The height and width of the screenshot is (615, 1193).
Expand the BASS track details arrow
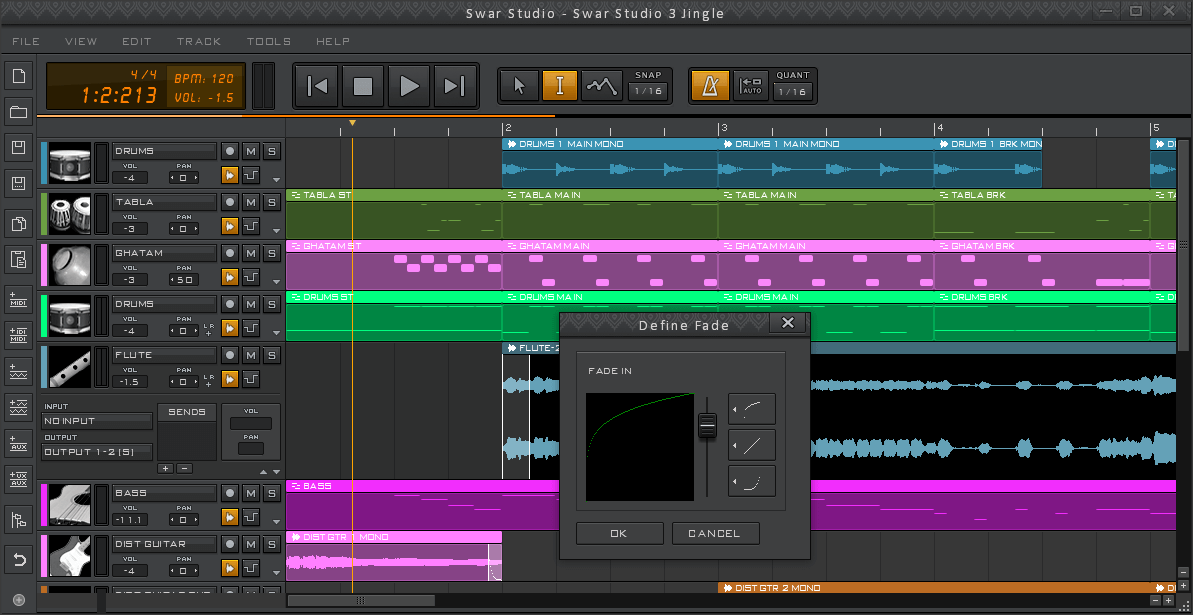276,522
